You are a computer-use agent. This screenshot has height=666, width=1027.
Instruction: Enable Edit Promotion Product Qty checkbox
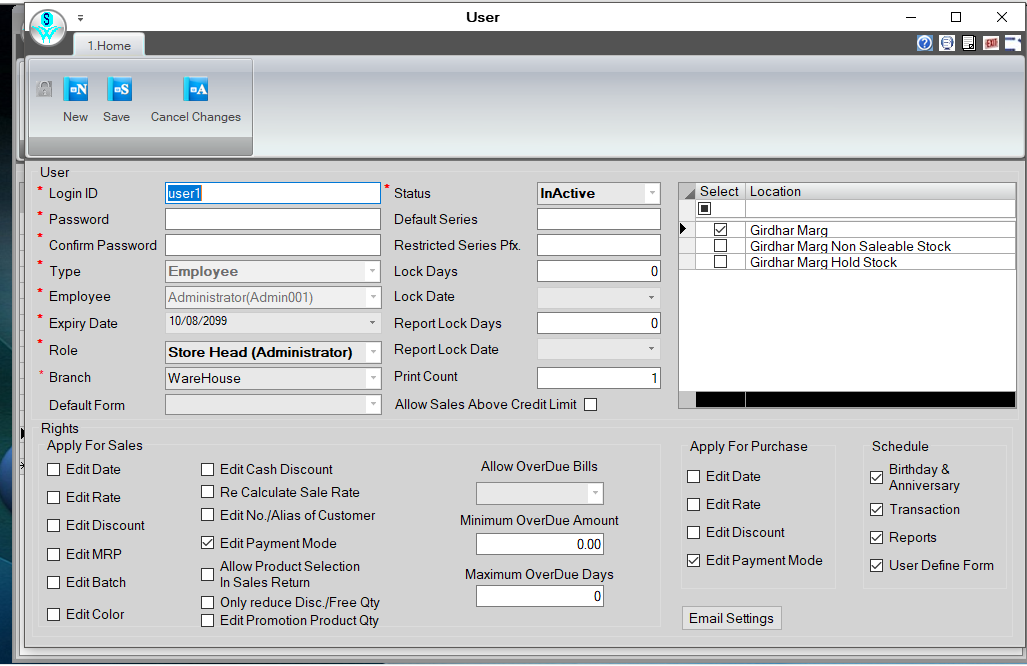point(208,620)
